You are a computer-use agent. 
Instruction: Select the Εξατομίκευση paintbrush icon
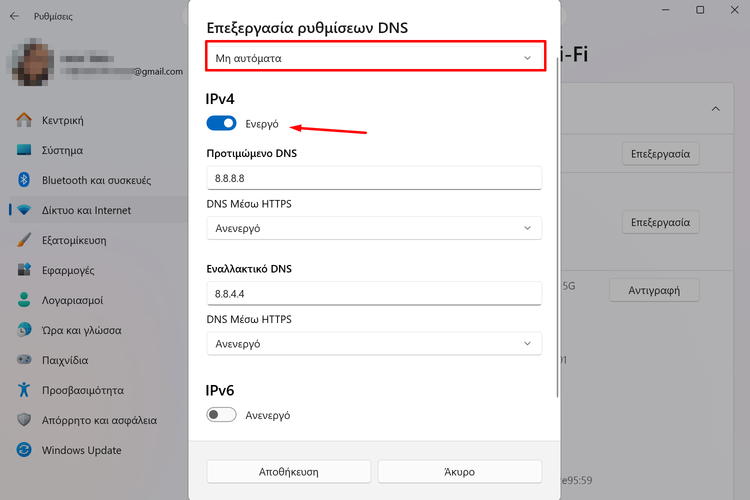point(25,241)
